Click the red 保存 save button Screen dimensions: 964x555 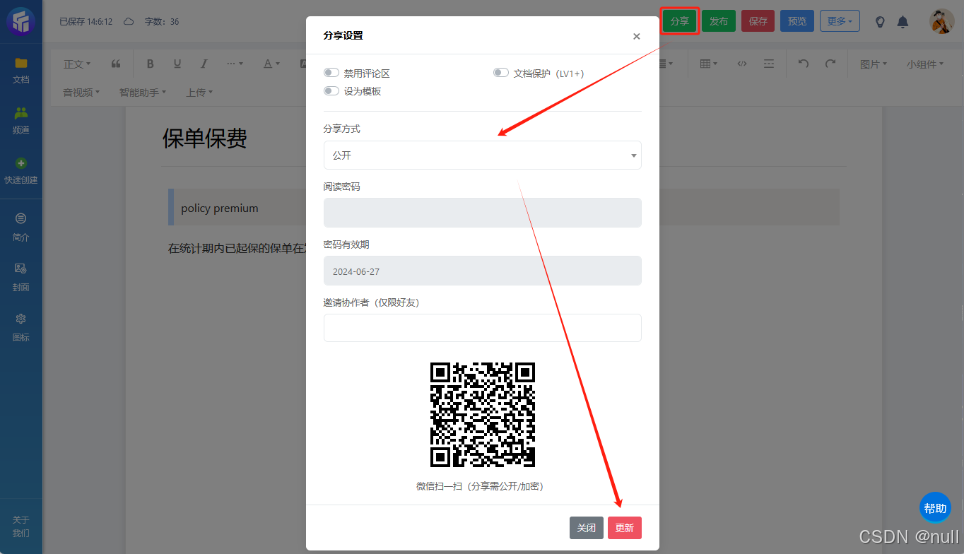[757, 22]
